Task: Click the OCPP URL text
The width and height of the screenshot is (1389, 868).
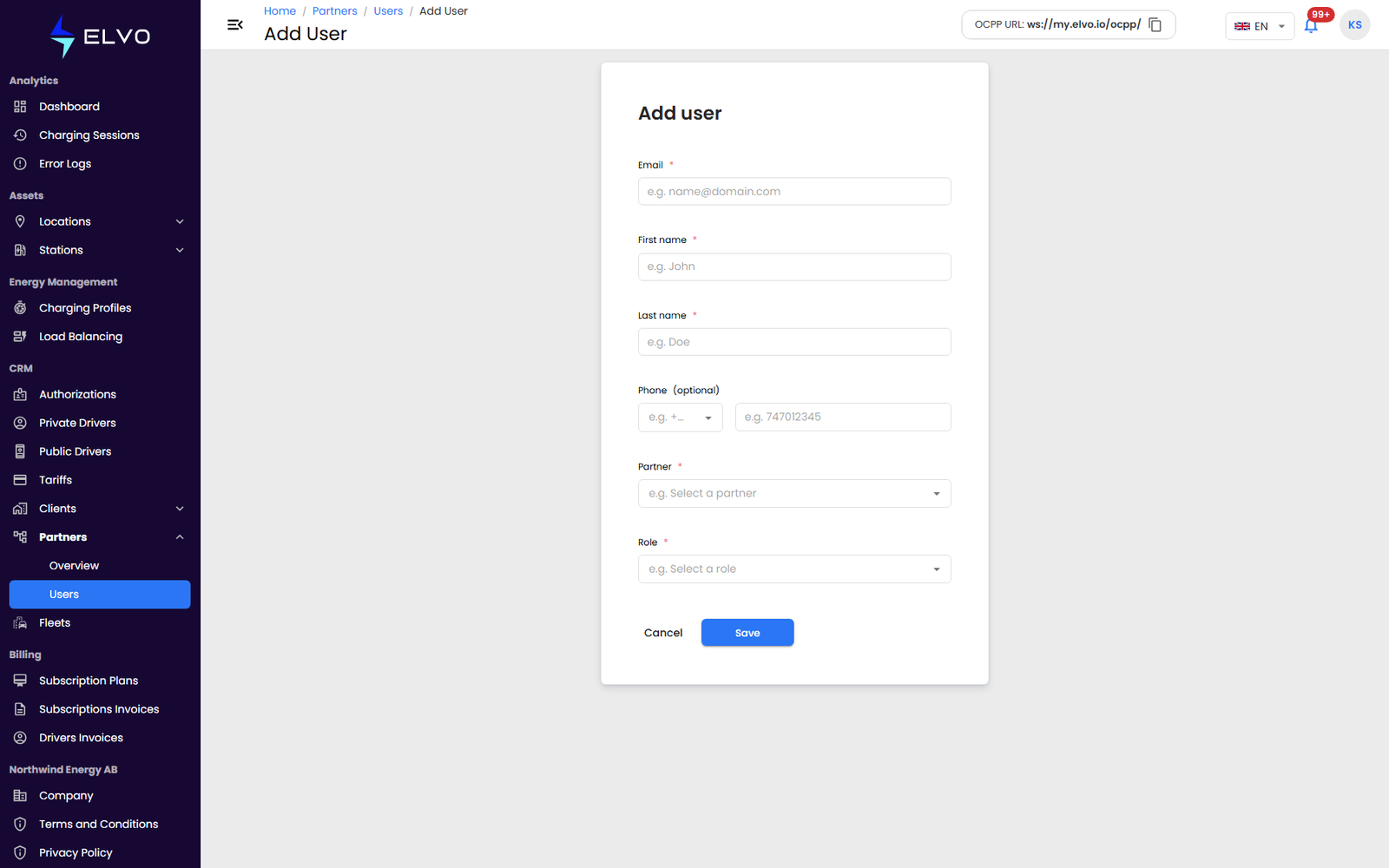Action: [1057, 24]
